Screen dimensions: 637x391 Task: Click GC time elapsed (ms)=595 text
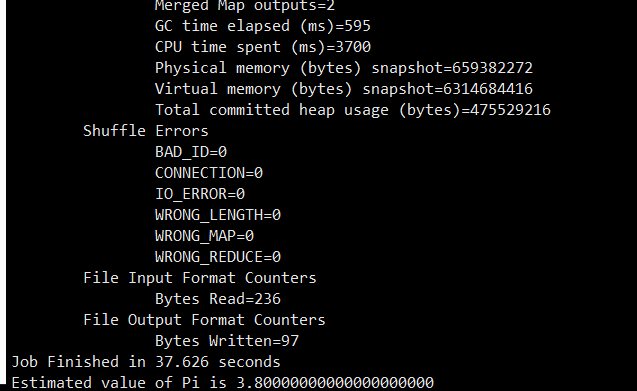point(263,26)
